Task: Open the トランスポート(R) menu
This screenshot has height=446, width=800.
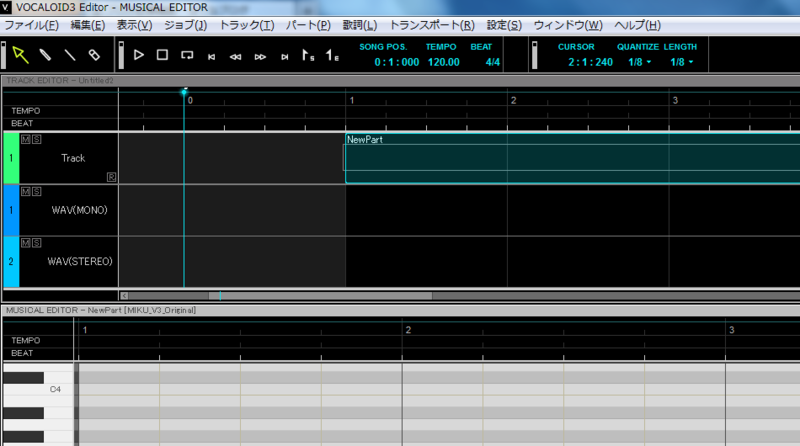Action: click(x=432, y=26)
